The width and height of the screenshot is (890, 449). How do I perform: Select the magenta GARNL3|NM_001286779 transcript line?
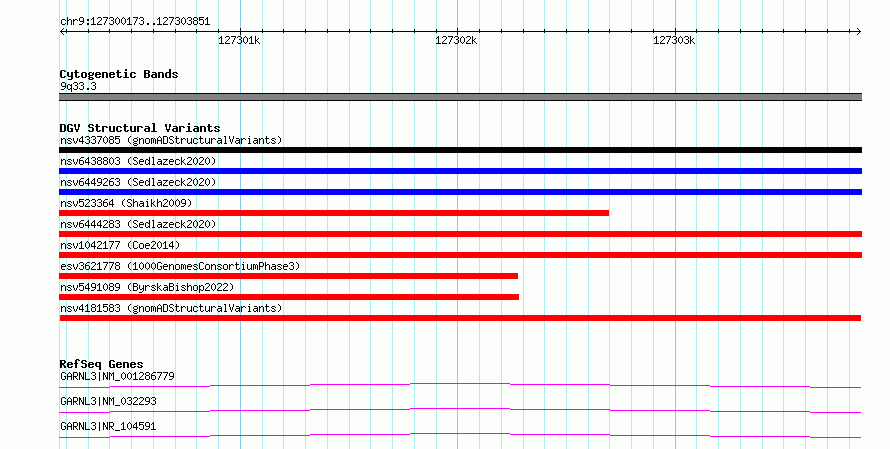(x=460, y=385)
